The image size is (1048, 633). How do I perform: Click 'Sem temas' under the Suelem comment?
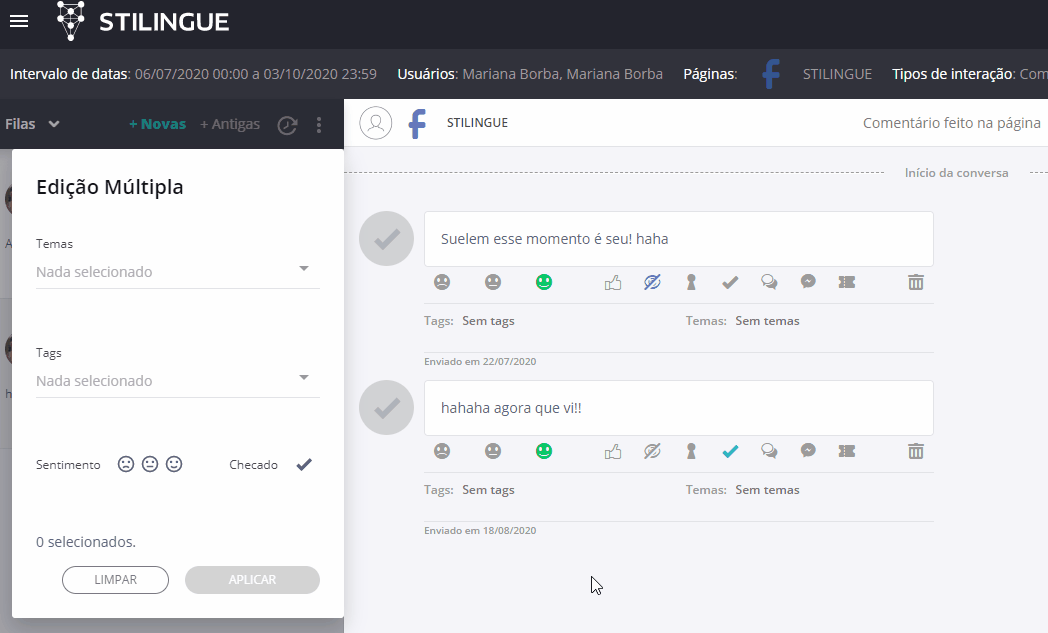[767, 321]
